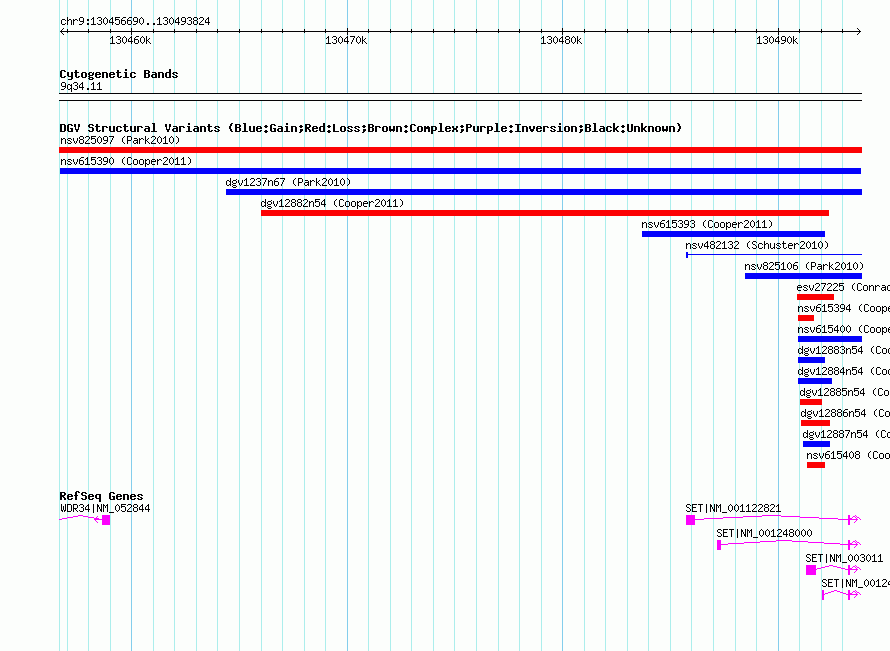Click the nsv615390 (Cooper2011) label
The width and height of the screenshot is (890, 651).
pyautogui.click(x=126, y=161)
